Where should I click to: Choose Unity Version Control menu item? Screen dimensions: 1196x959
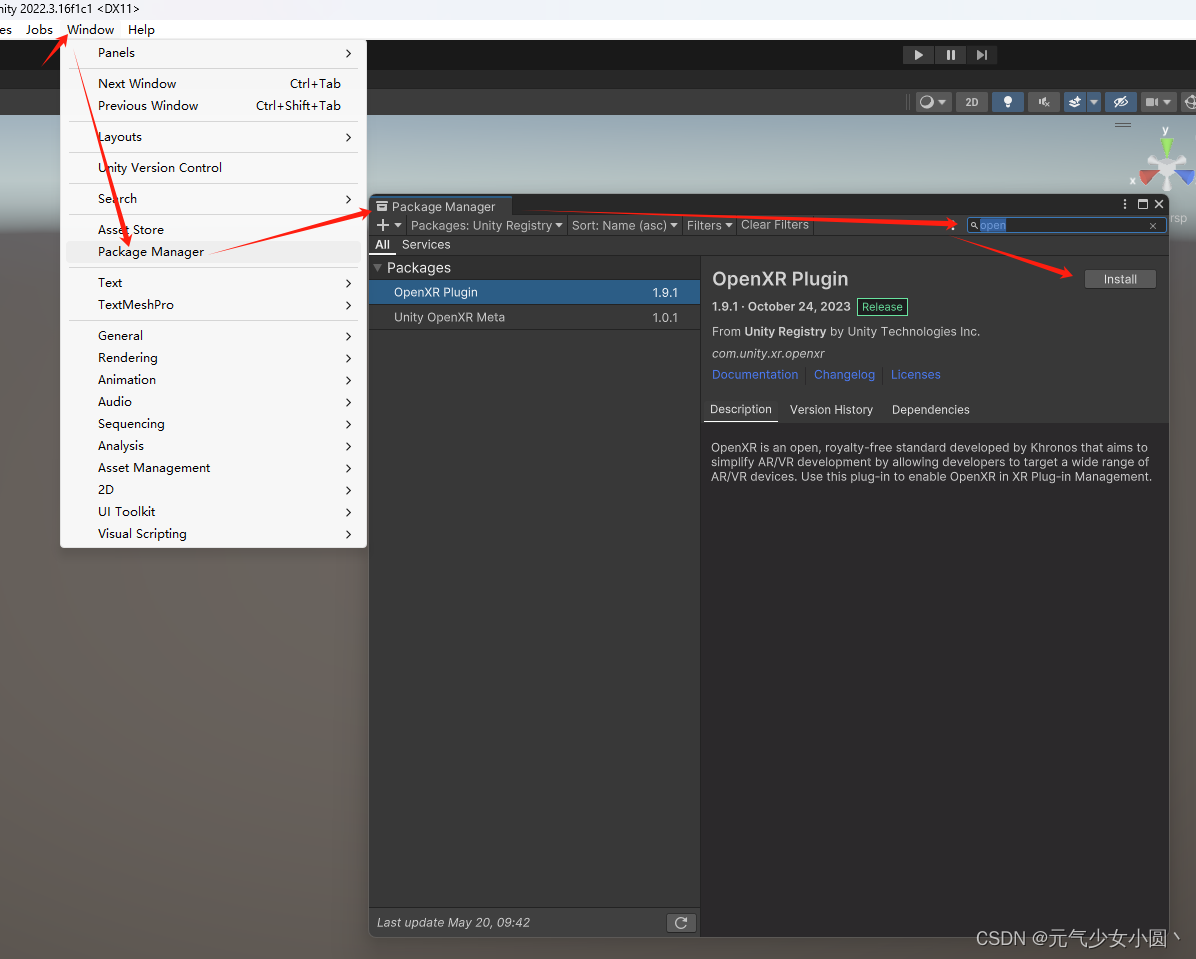(214, 168)
